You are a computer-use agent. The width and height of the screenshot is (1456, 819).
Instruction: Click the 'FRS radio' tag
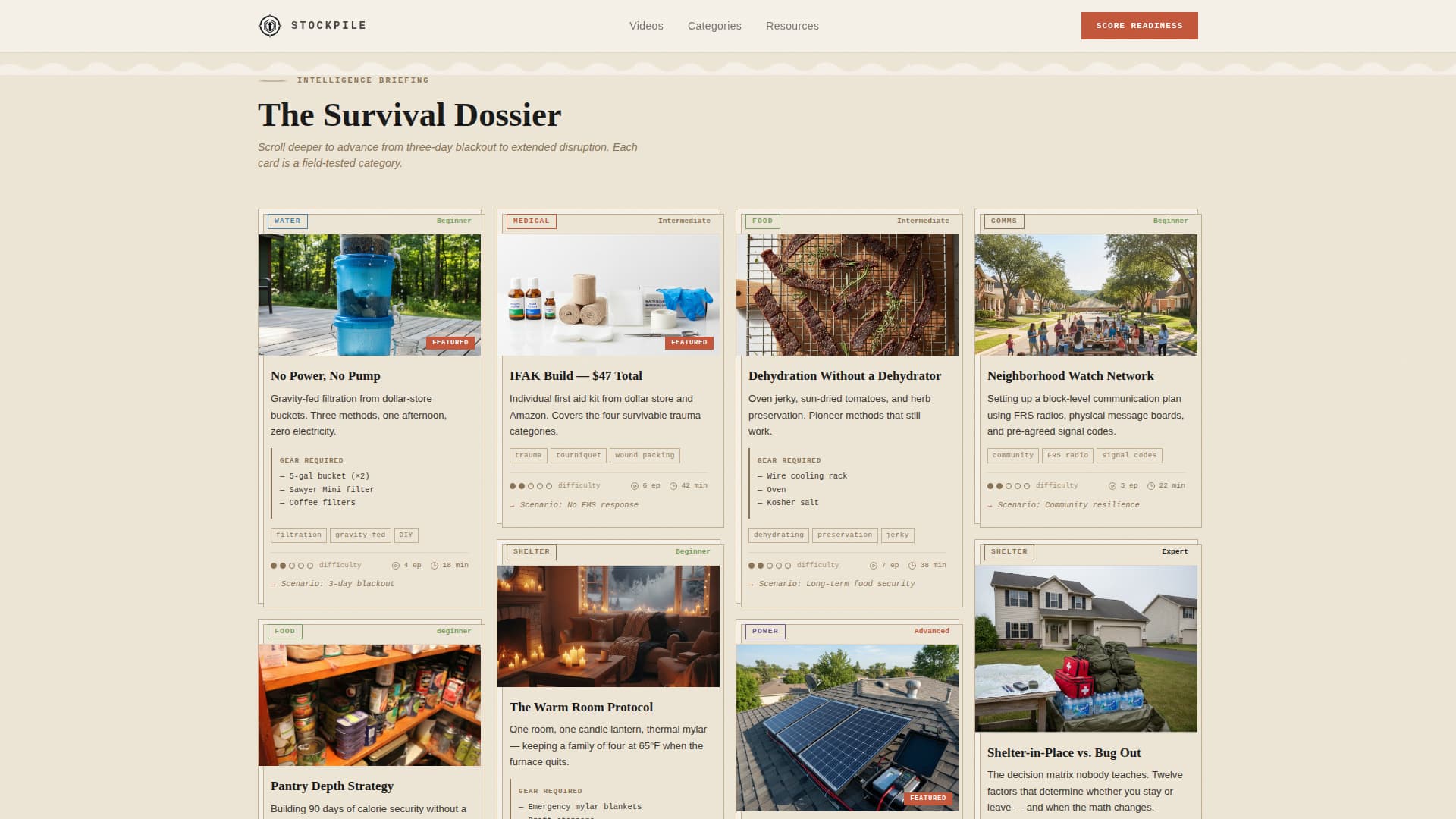pos(1068,456)
